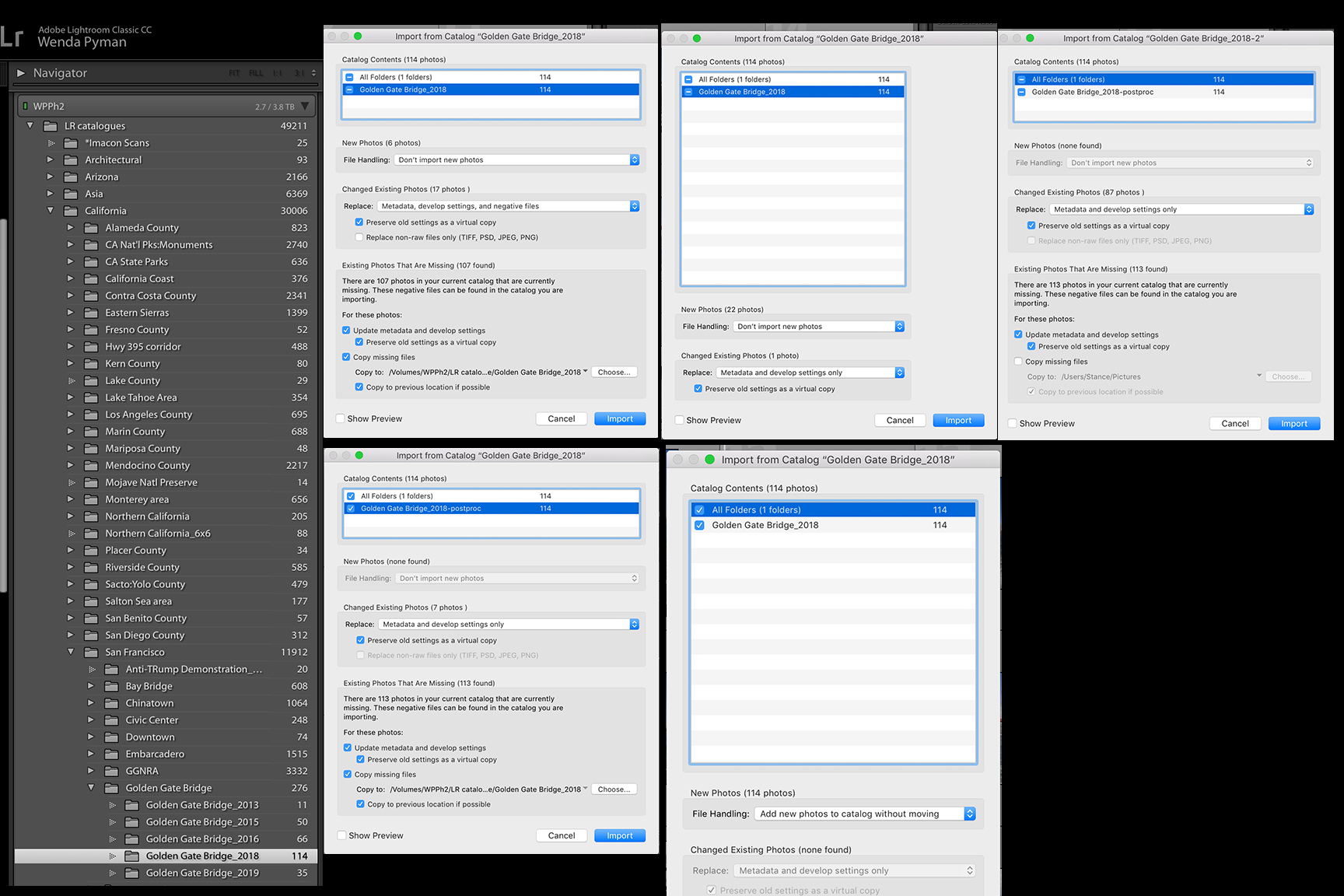
Task: Select 3:1 zoom in Navigator
Action: click(x=299, y=73)
